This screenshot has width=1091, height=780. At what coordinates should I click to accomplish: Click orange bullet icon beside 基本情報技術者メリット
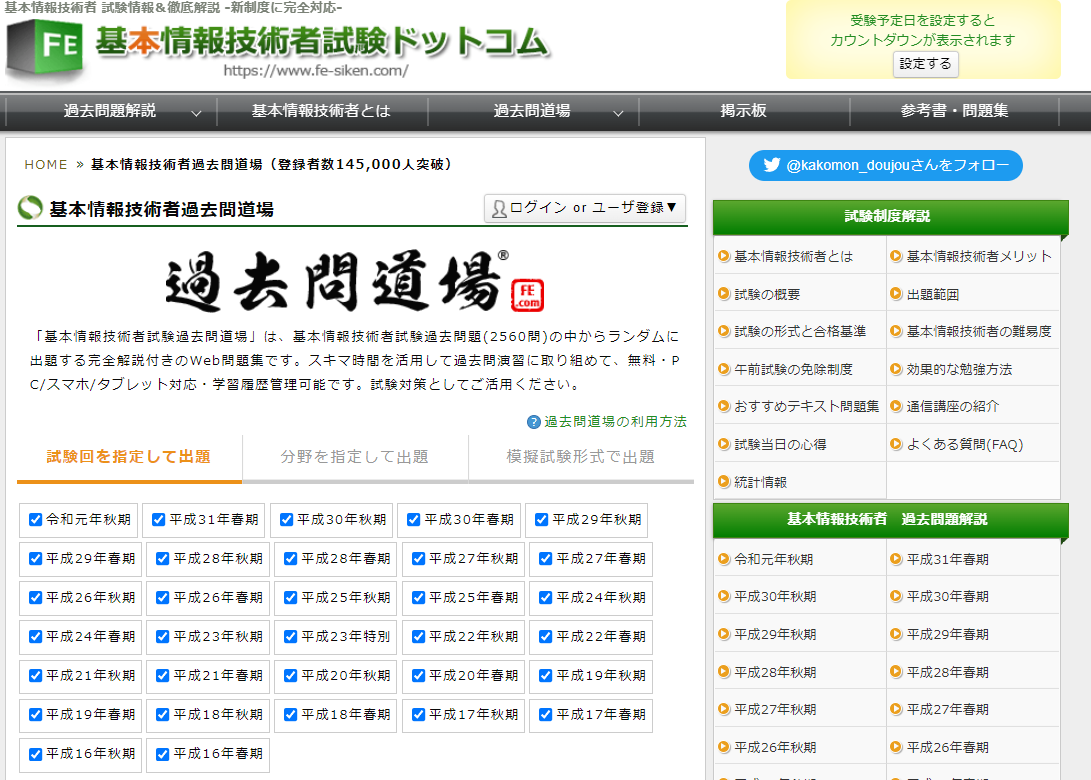coord(896,256)
